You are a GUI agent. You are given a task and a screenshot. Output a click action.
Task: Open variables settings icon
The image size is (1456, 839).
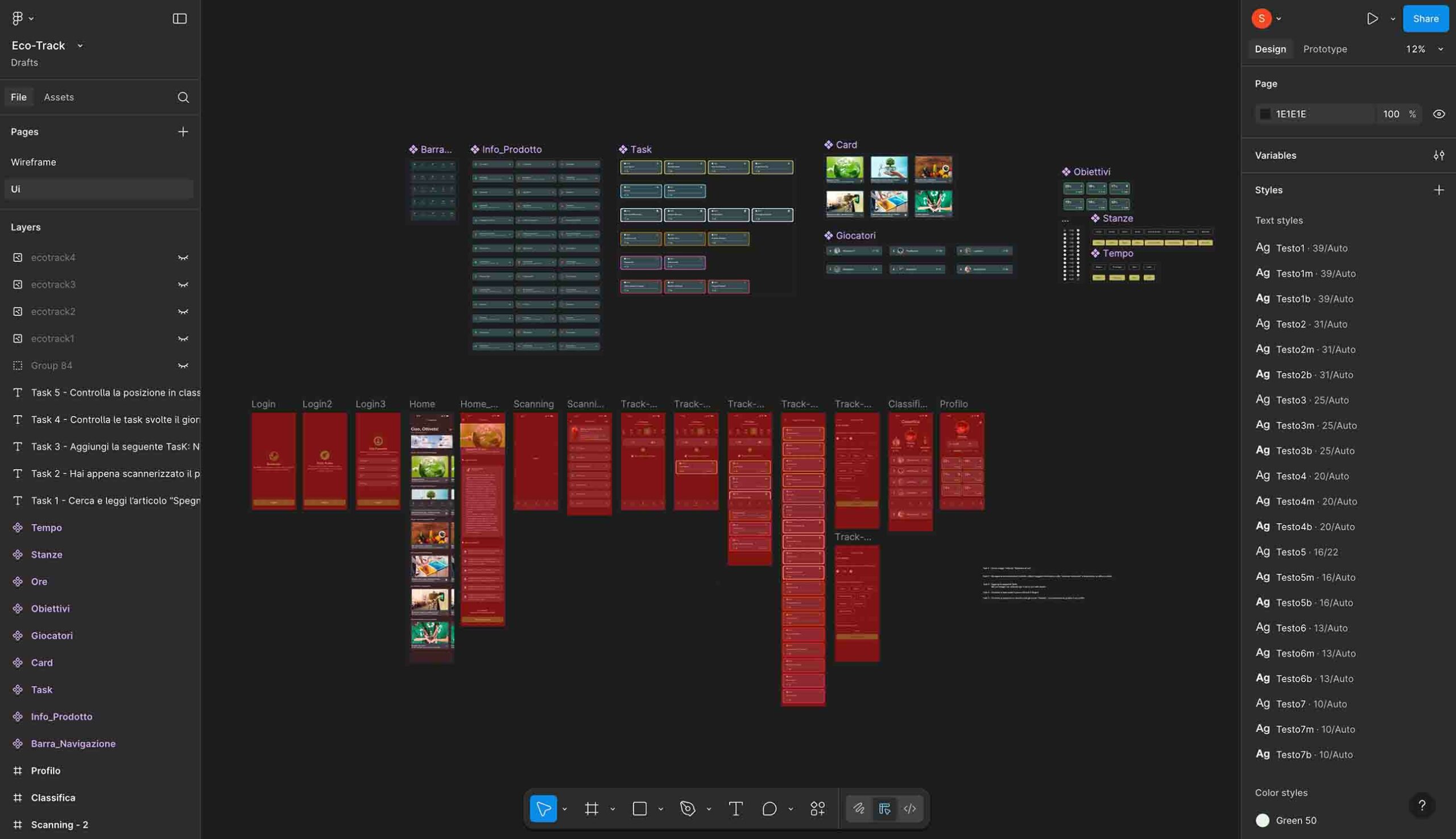(x=1439, y=156)
